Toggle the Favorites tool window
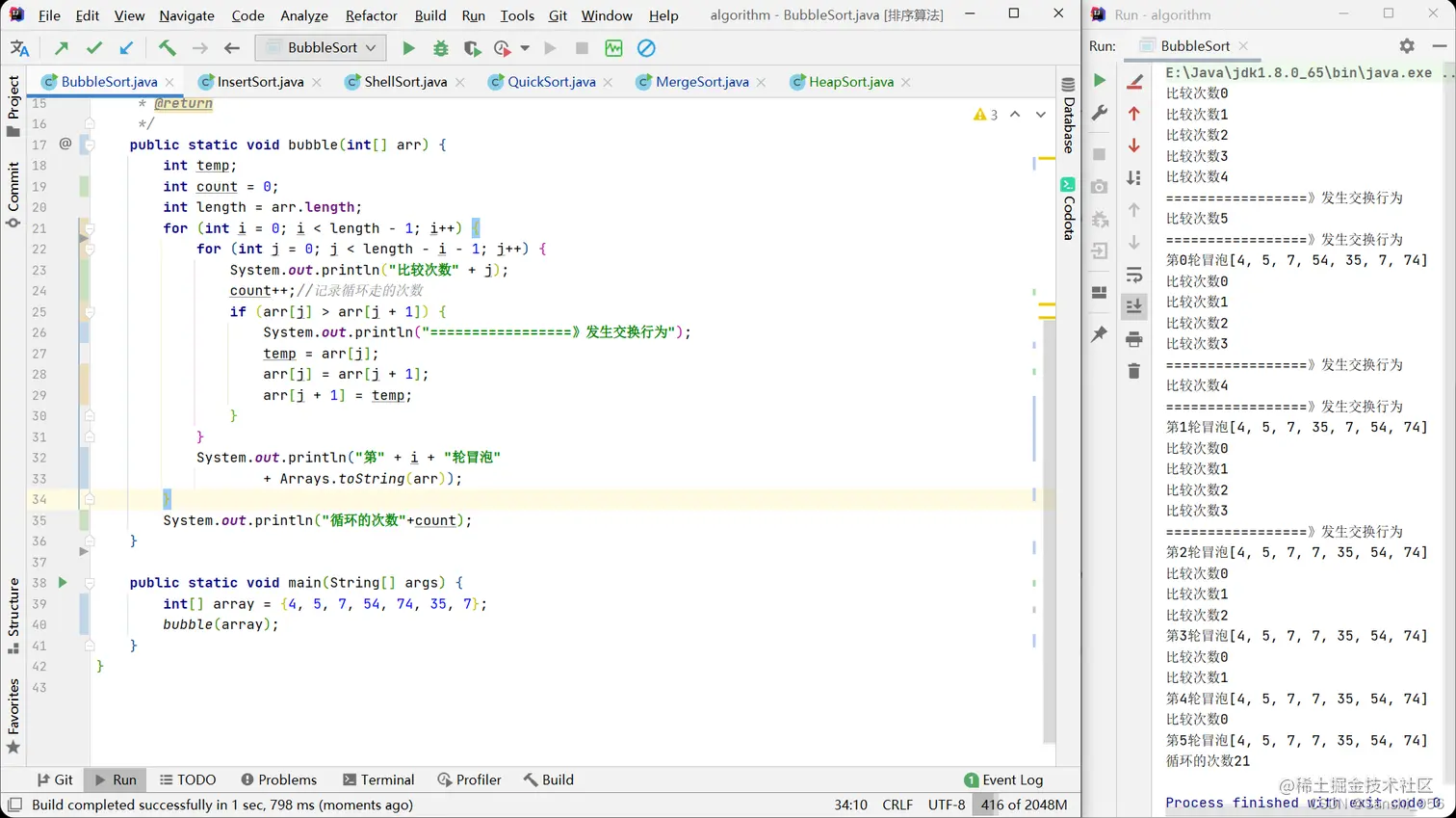 tap(13, 716)
